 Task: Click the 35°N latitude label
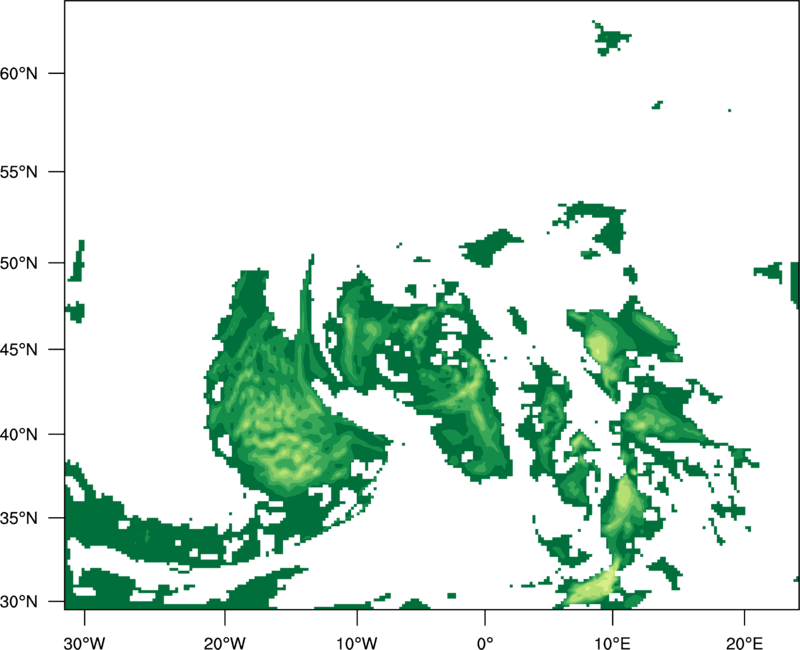(x=19, y=518)
